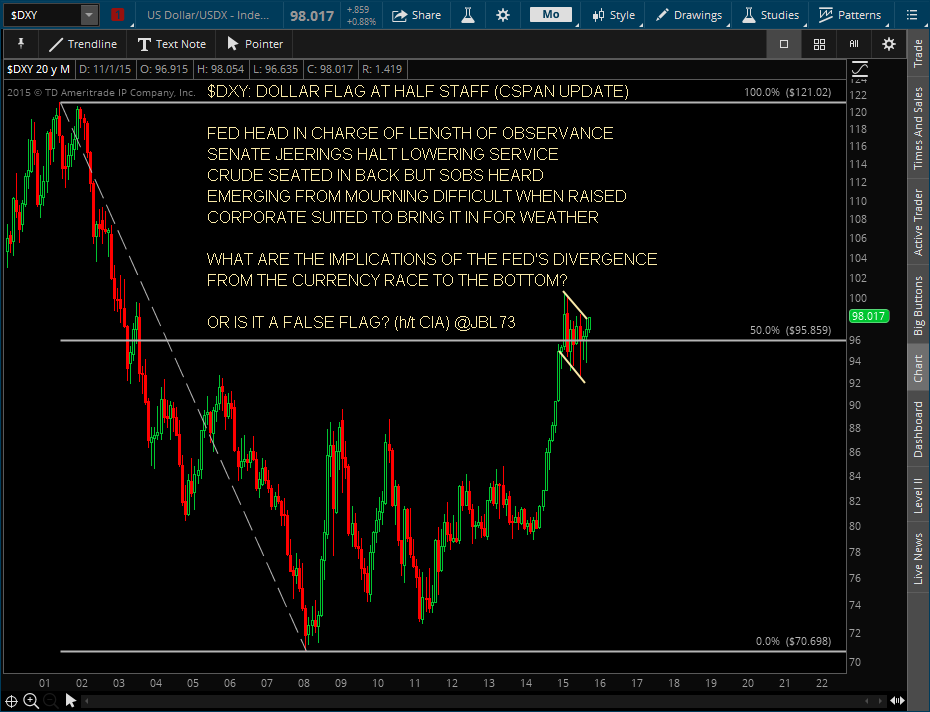Click the red symbol link indicator icon
The height and width of the screenshot is (712, 930).
pos(117,15)
